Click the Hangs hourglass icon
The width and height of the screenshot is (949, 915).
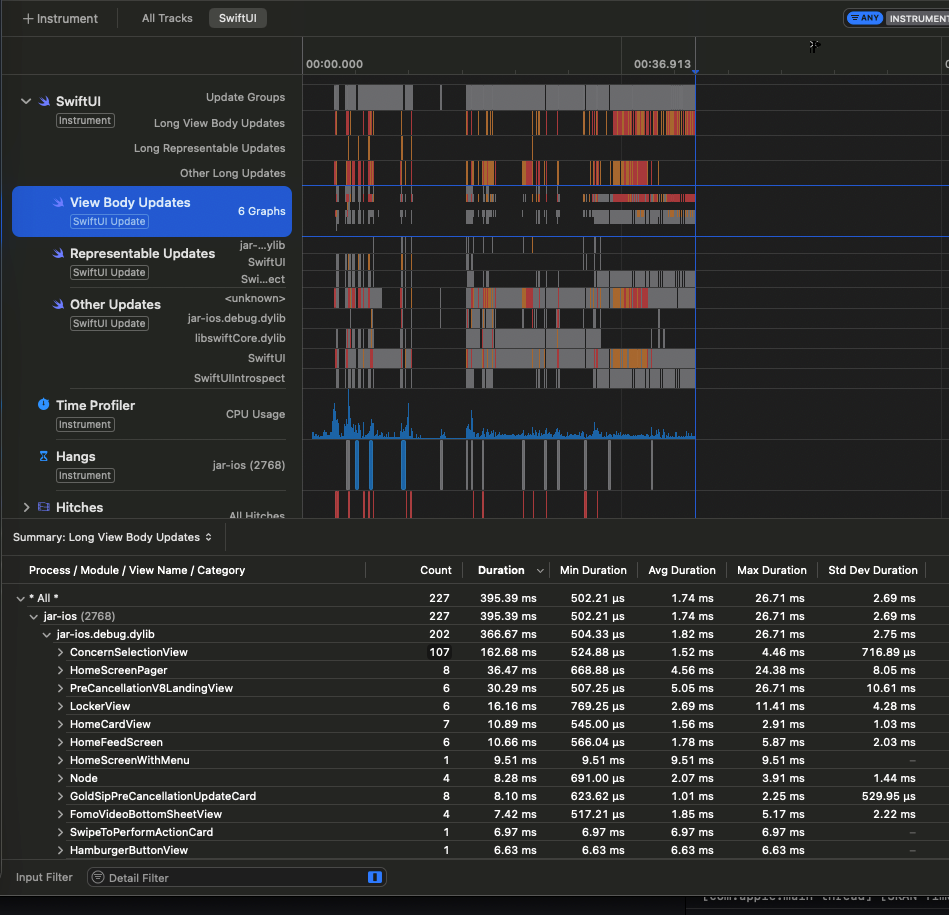pyautogui.click(x=43, y=456)
